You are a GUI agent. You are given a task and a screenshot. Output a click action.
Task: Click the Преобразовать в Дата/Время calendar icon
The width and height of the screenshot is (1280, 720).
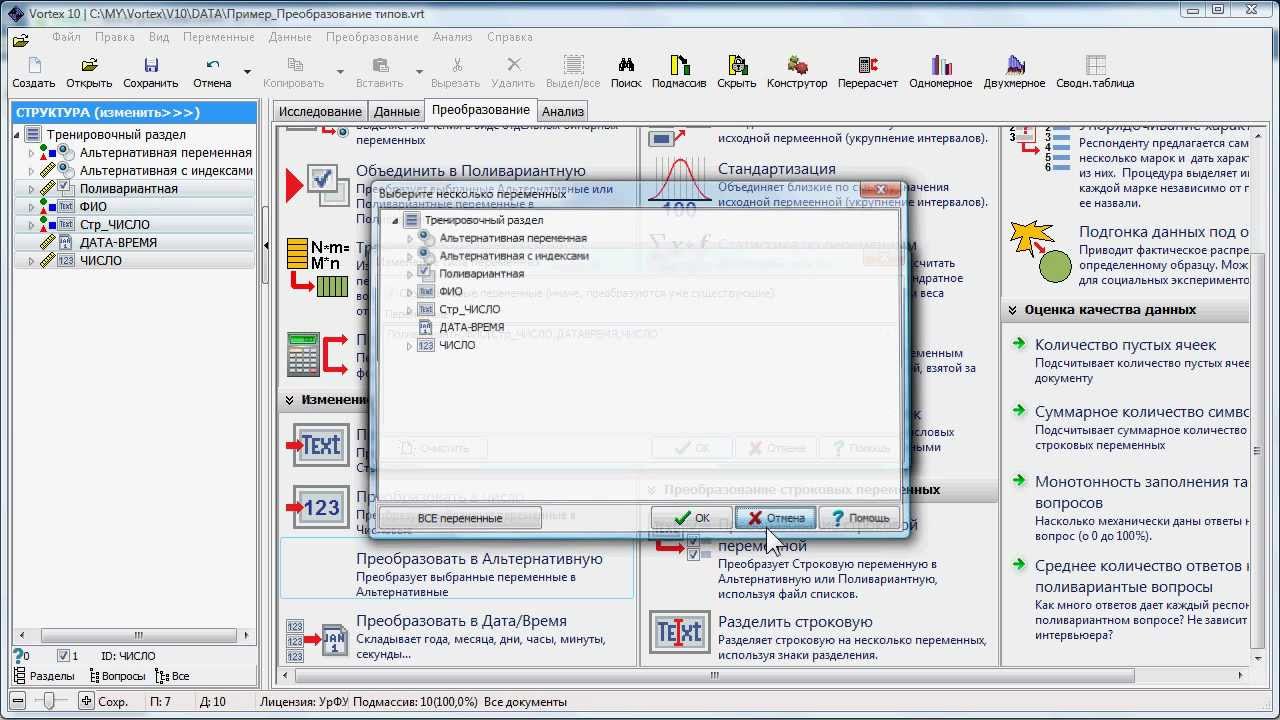point(319,640)
